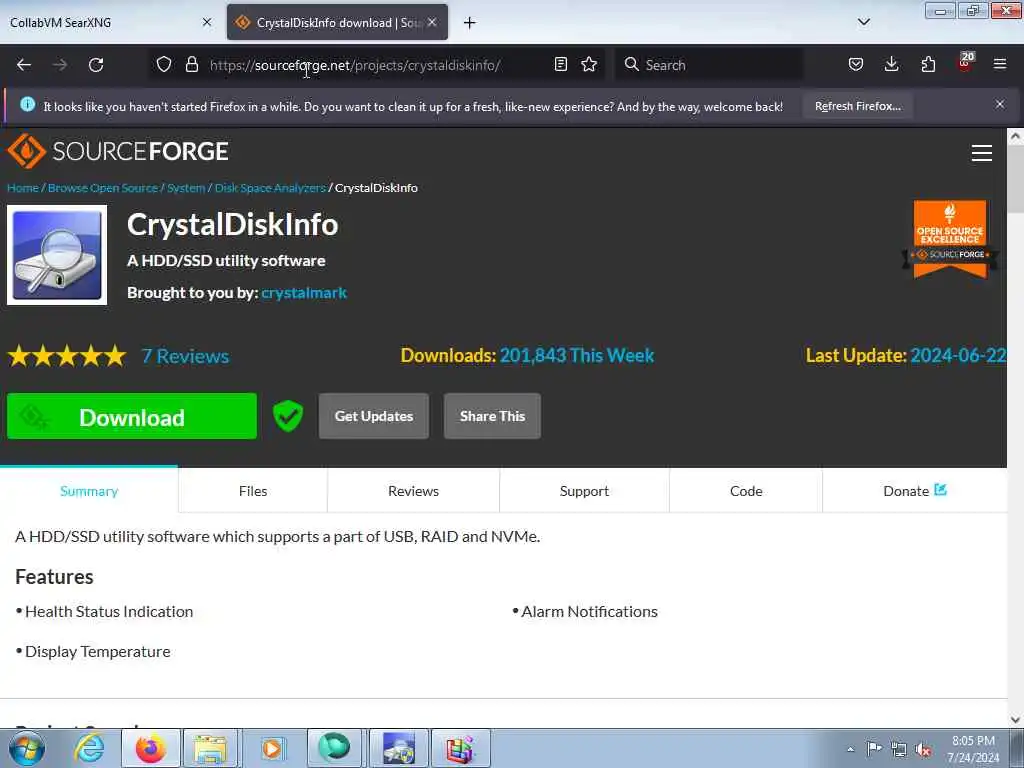This screenshot has height=768, width=1024.
Task: Click the Firefox Search box
Action: pos(709,65)
